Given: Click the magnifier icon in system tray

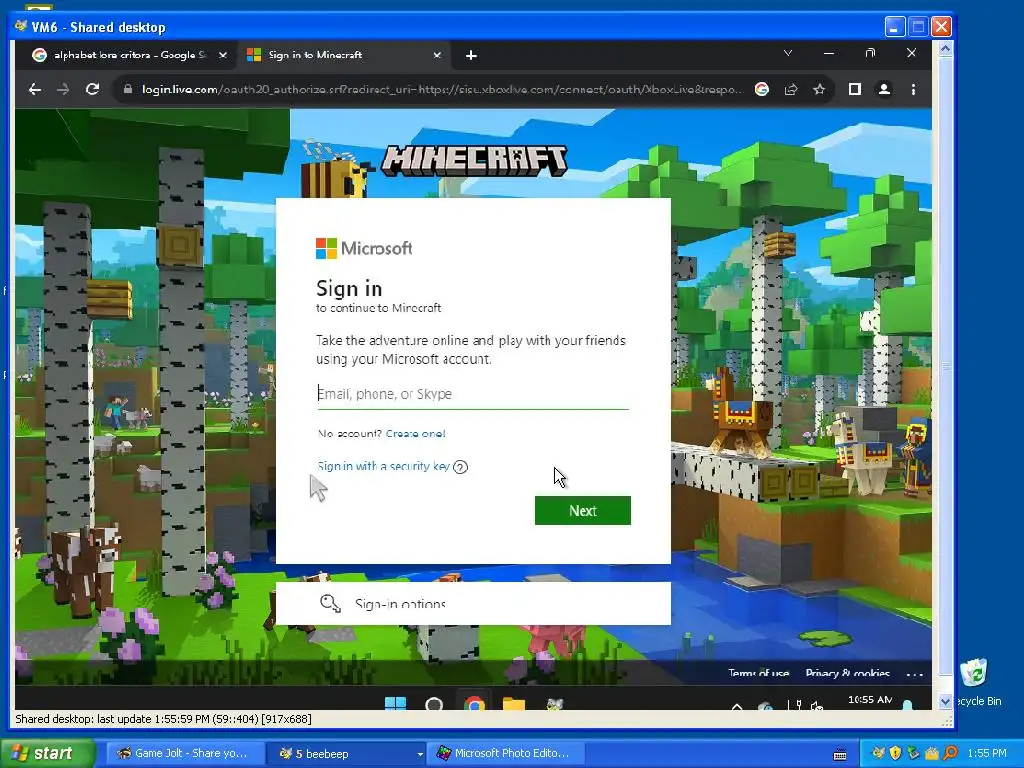Looking at the screenshot, I should 950,753.
